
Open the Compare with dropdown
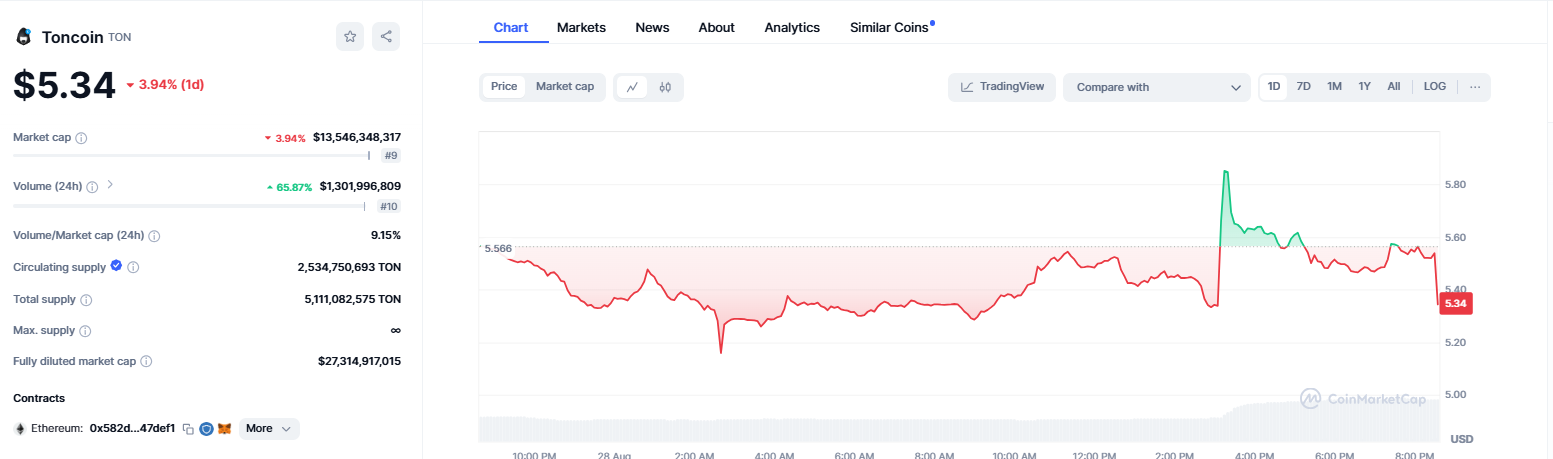(1157, 87)
